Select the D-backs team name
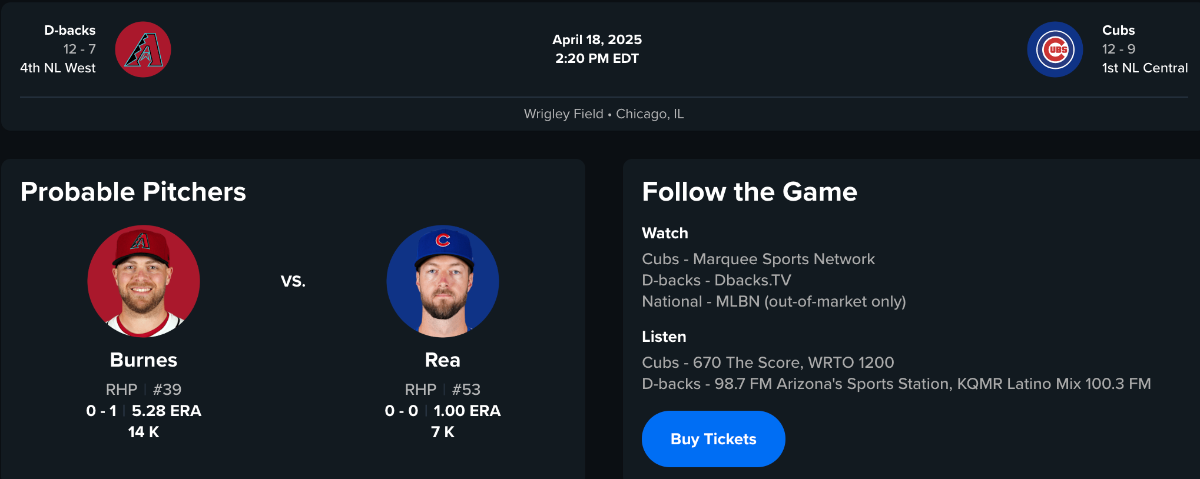The image size is (1200, 479). click(x=70, y=30)
